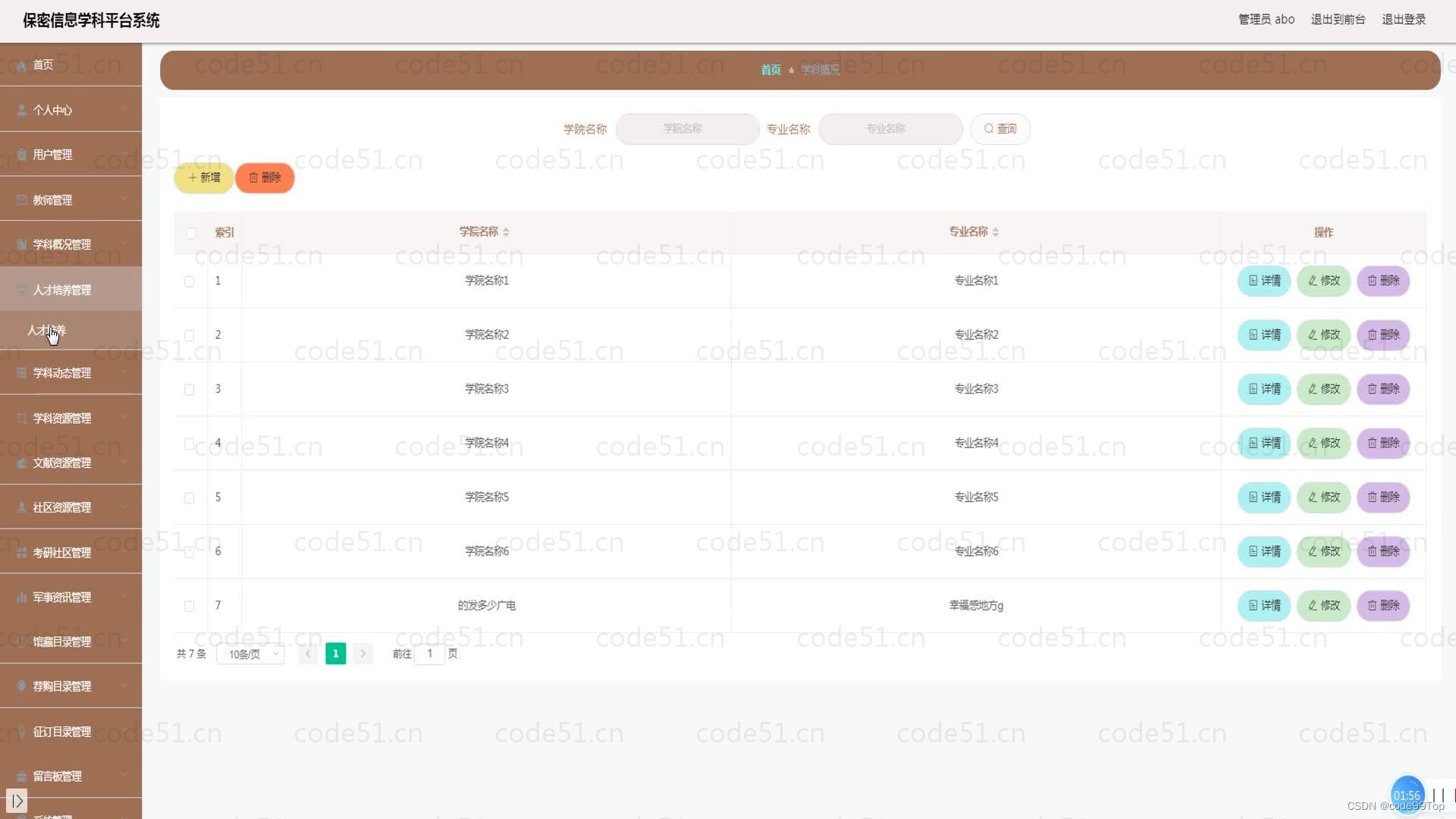1456x819 pixels.
Task: Click 退出到前台 link
Action: tap(1338, 20)
